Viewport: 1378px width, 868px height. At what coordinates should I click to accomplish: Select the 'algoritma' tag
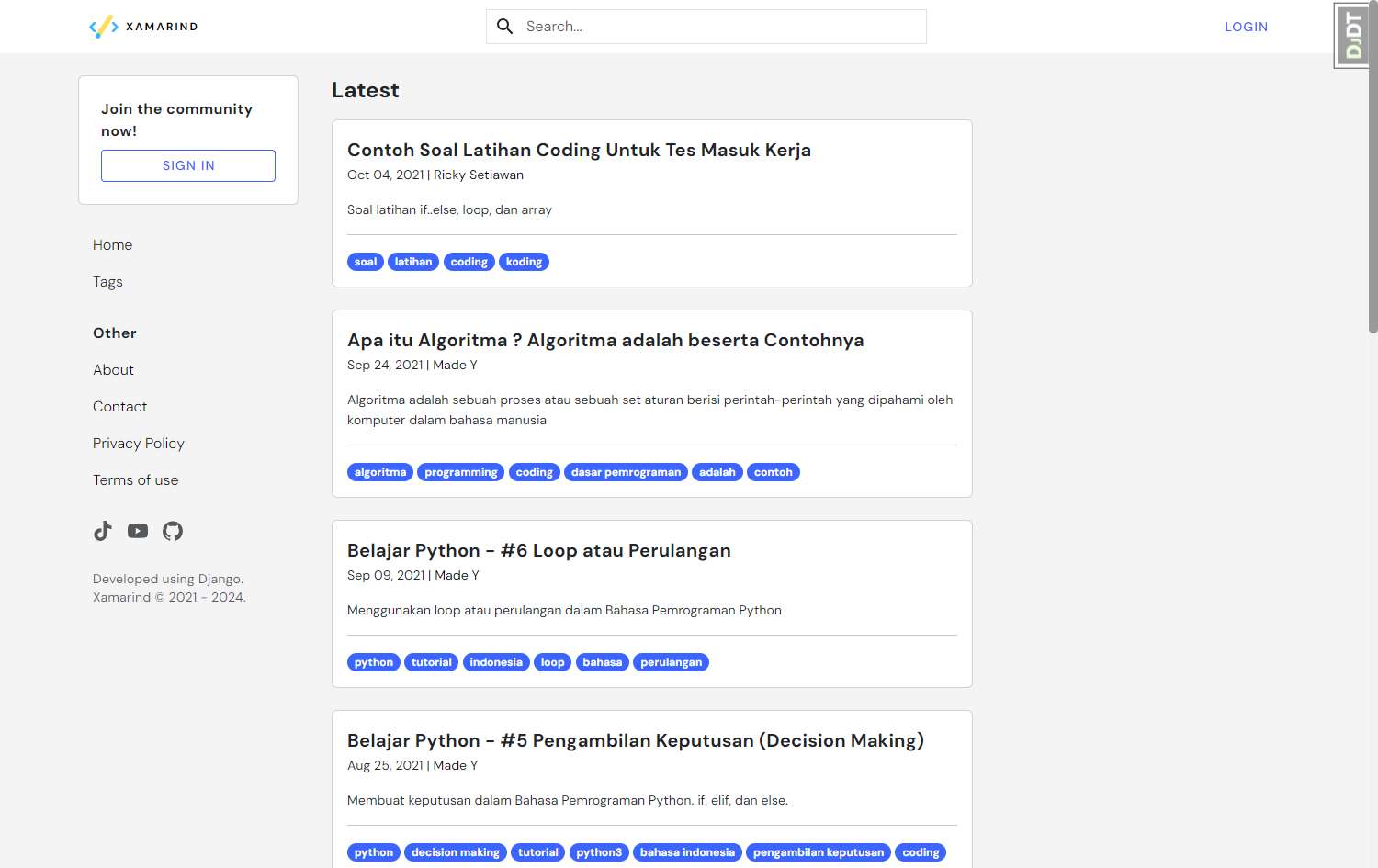380,472
